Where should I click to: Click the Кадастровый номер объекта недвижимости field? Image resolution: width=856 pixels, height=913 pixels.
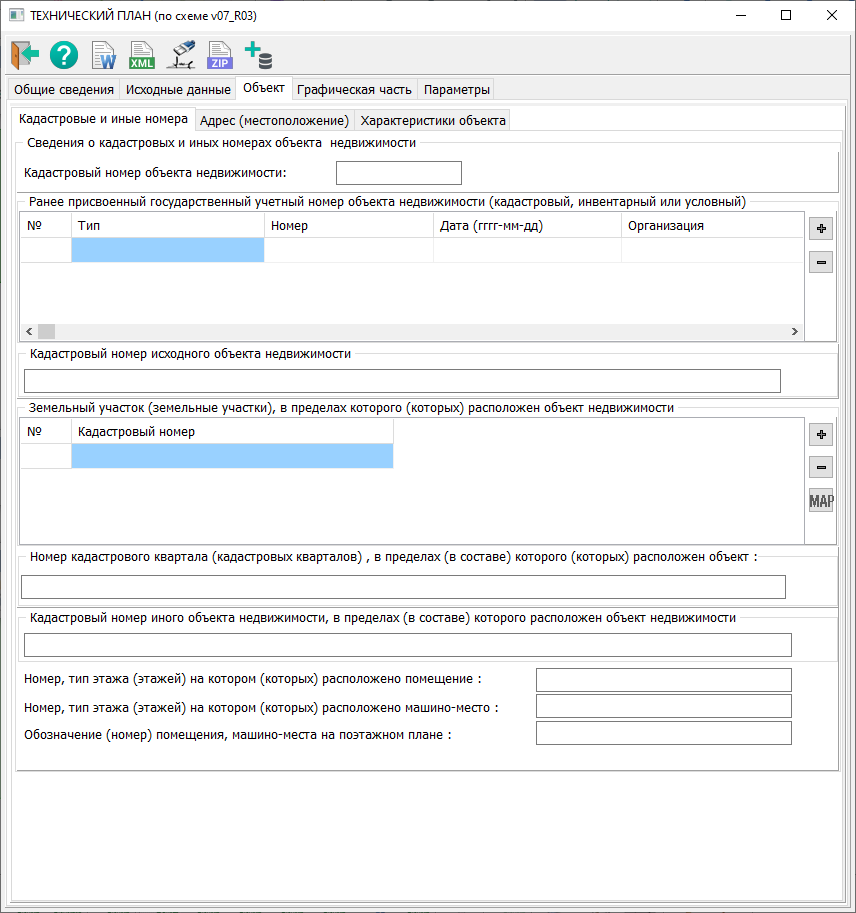click(398, 173)
